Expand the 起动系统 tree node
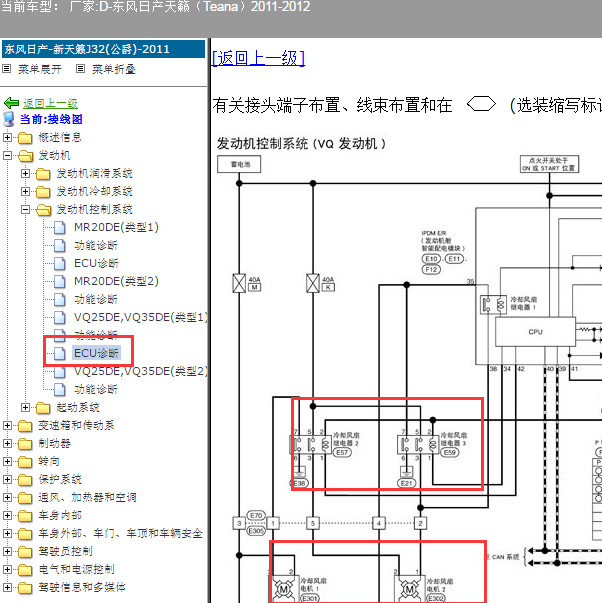 26,407
